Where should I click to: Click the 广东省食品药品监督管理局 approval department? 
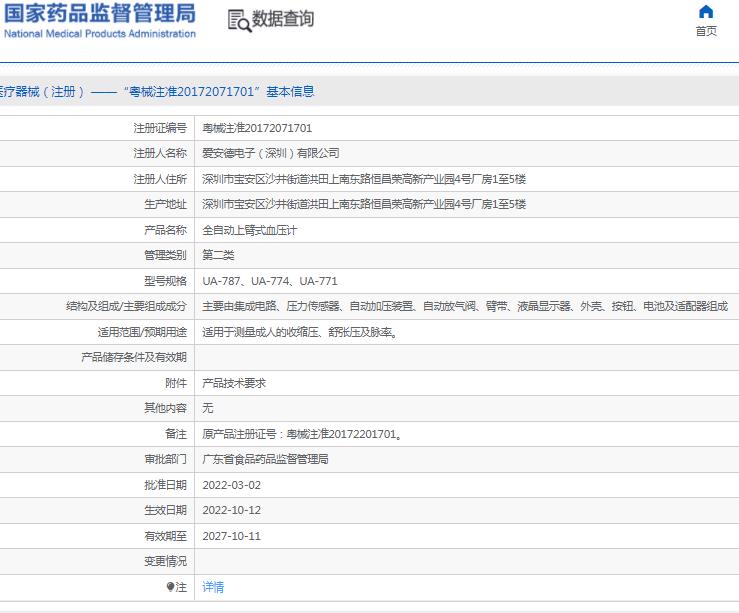tap(265, 459)
